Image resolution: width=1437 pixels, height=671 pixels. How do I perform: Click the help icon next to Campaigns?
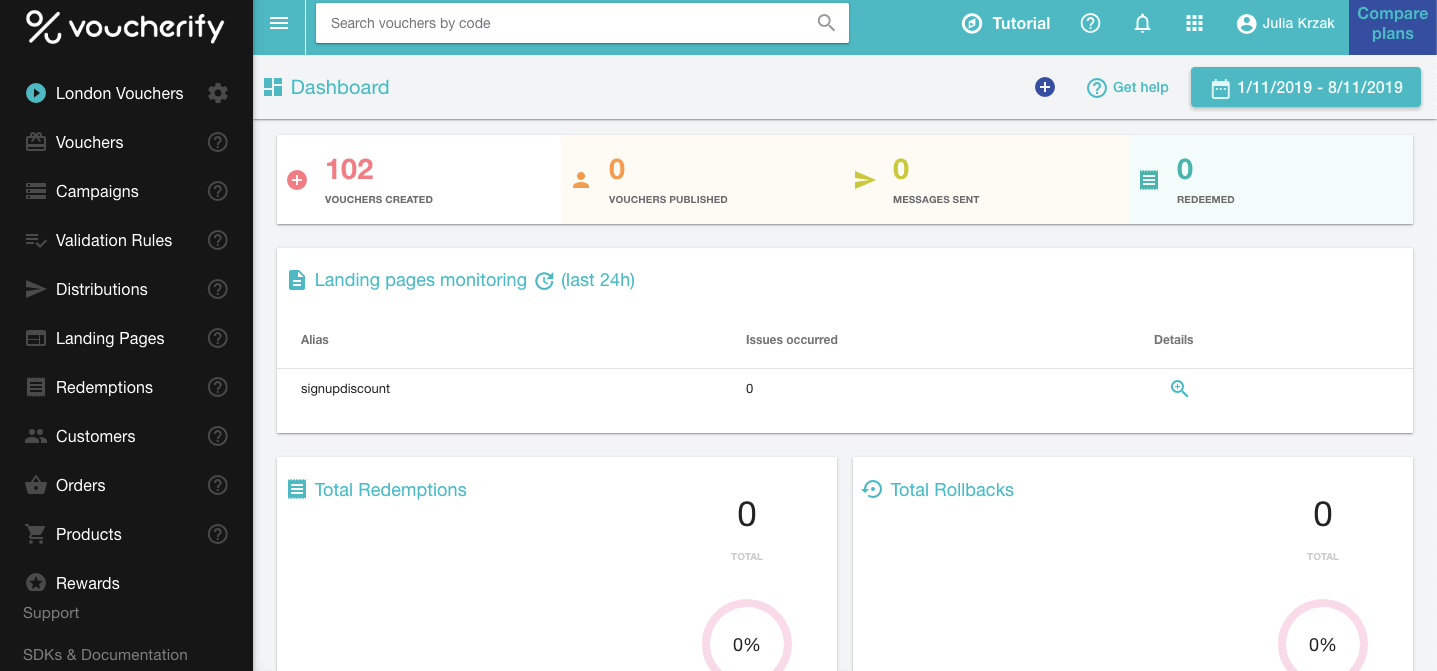click(x=217, y=191)
